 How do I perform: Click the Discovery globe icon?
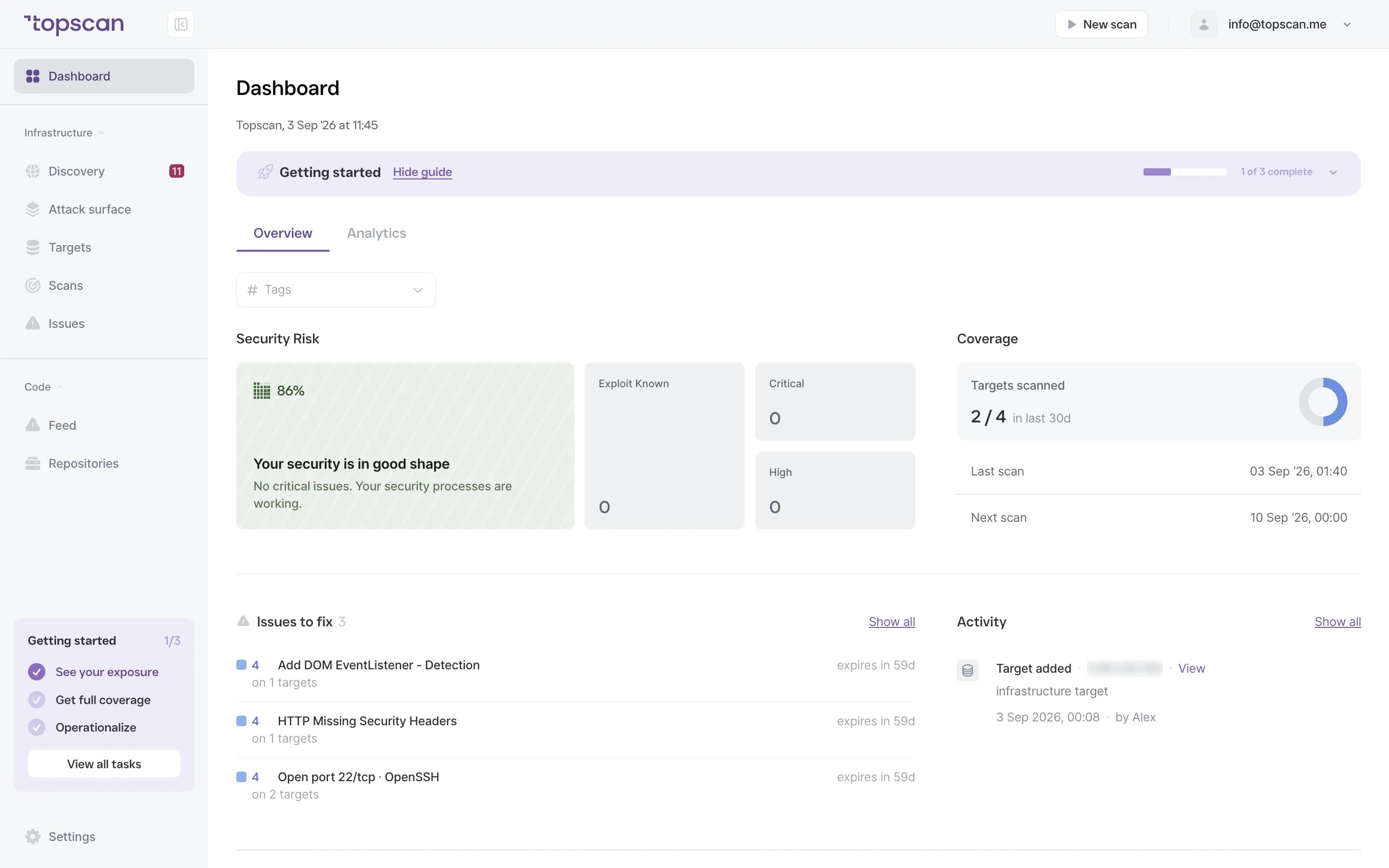(33, 171)
